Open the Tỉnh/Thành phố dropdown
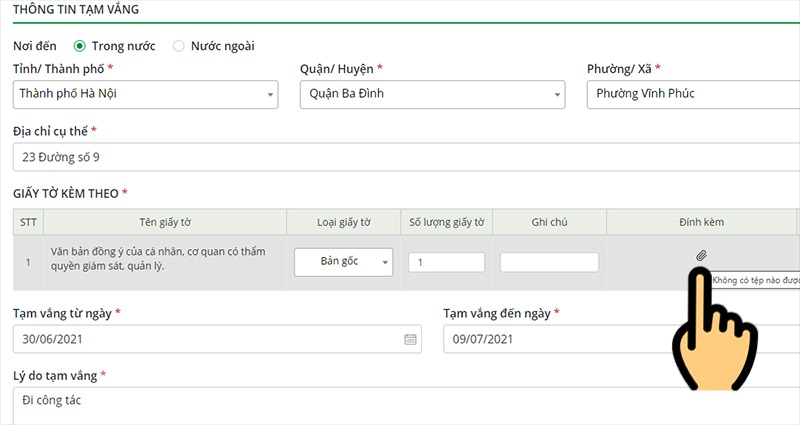Image resolution: width=800 pixels, height=425 pixels. point(145,94)
